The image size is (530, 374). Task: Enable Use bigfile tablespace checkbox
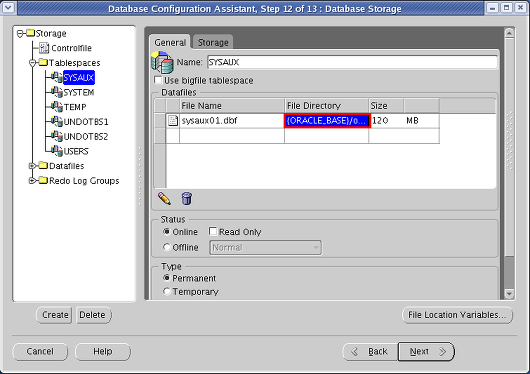158,80
